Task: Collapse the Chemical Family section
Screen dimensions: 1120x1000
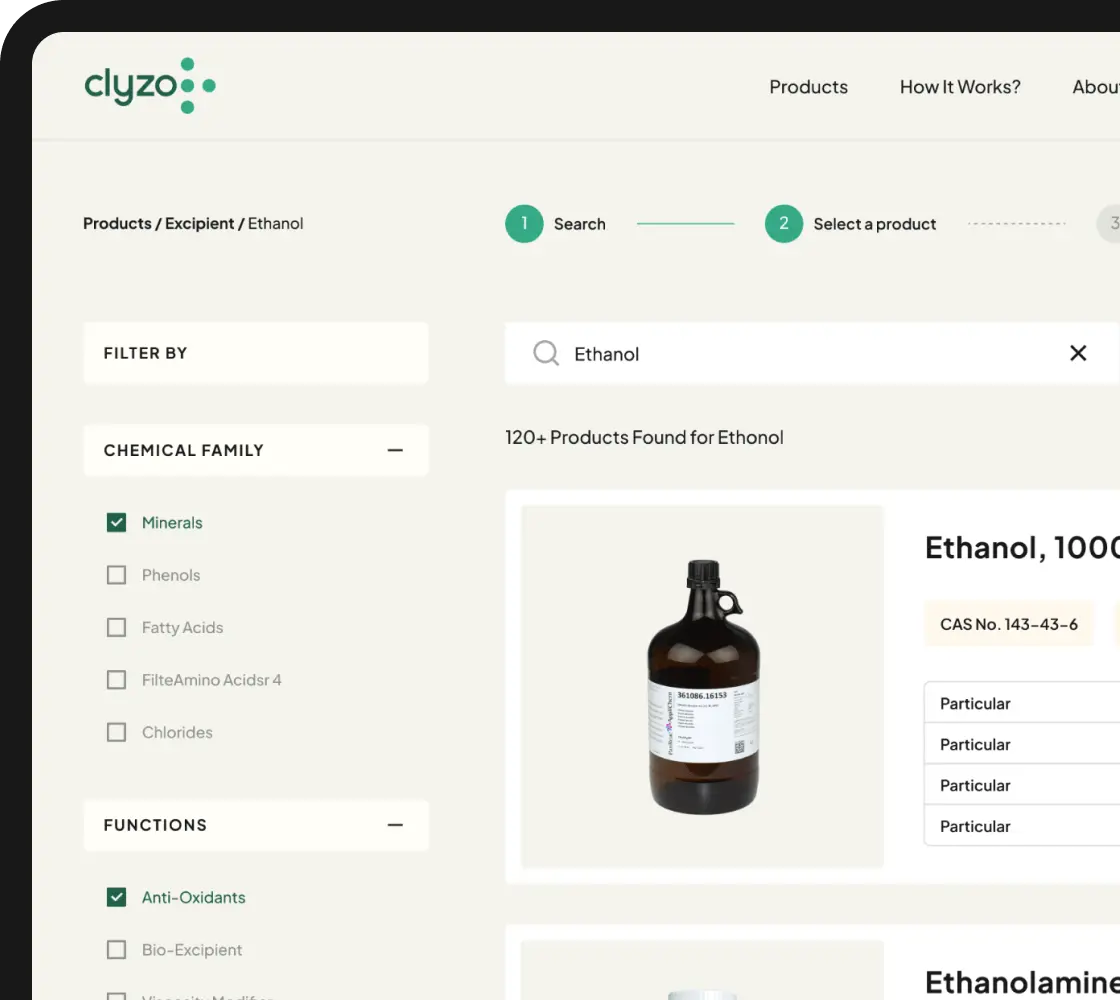Action: click(395, 450)
